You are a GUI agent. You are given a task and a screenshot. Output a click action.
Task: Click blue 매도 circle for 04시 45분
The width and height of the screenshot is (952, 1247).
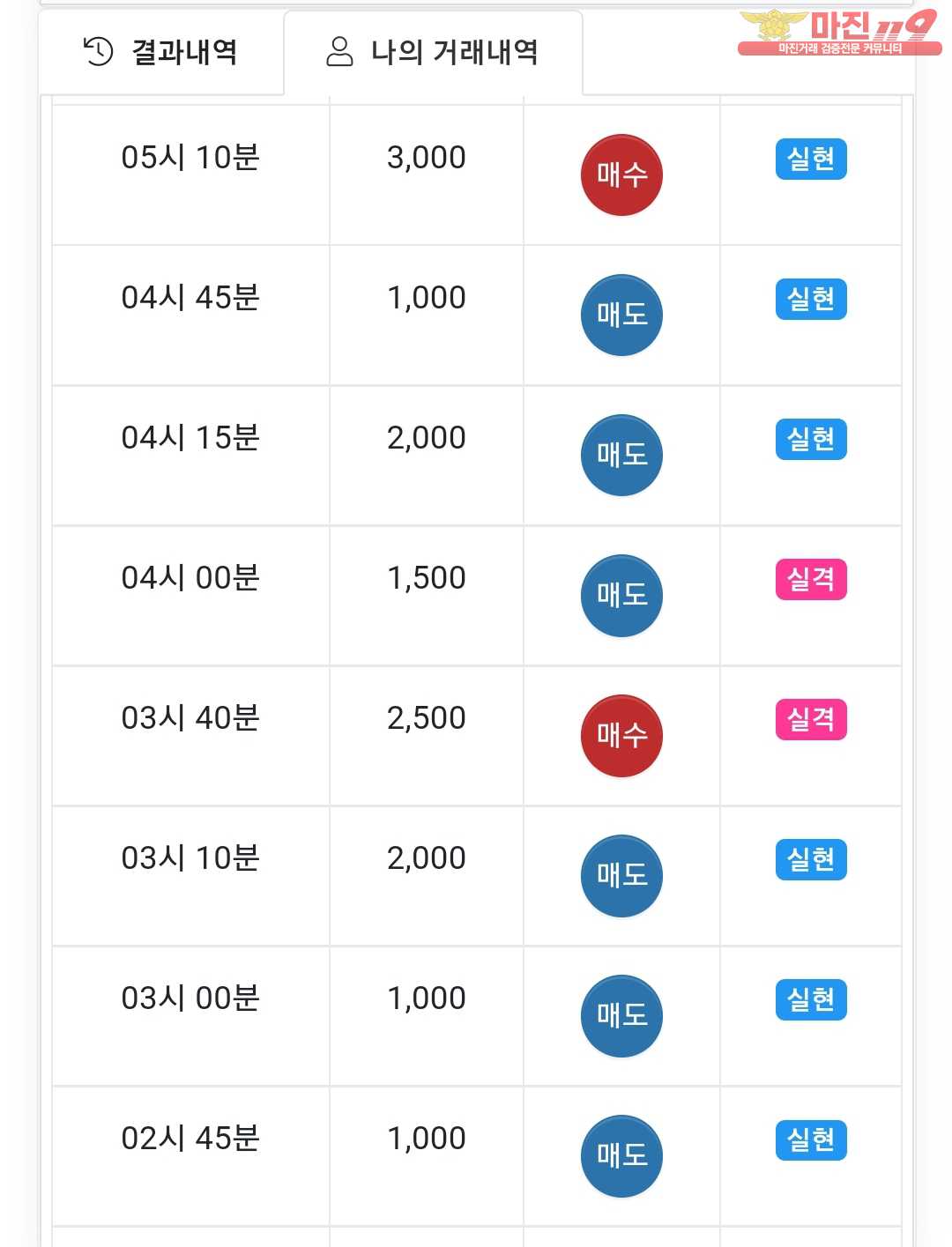point(621,315)
